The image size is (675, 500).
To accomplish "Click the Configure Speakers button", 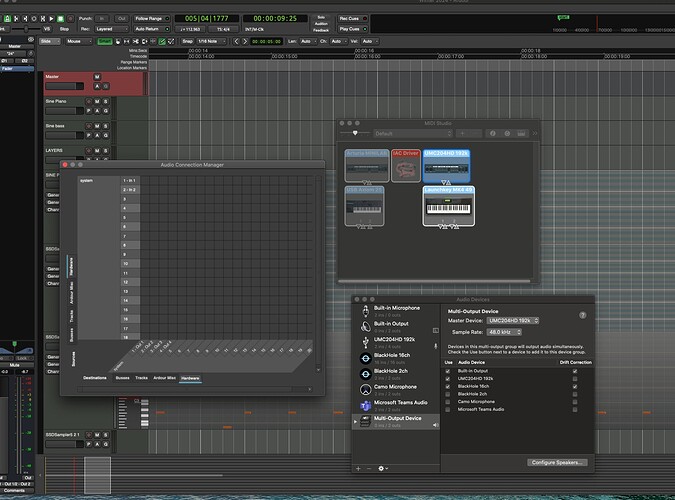I will 555,462.
